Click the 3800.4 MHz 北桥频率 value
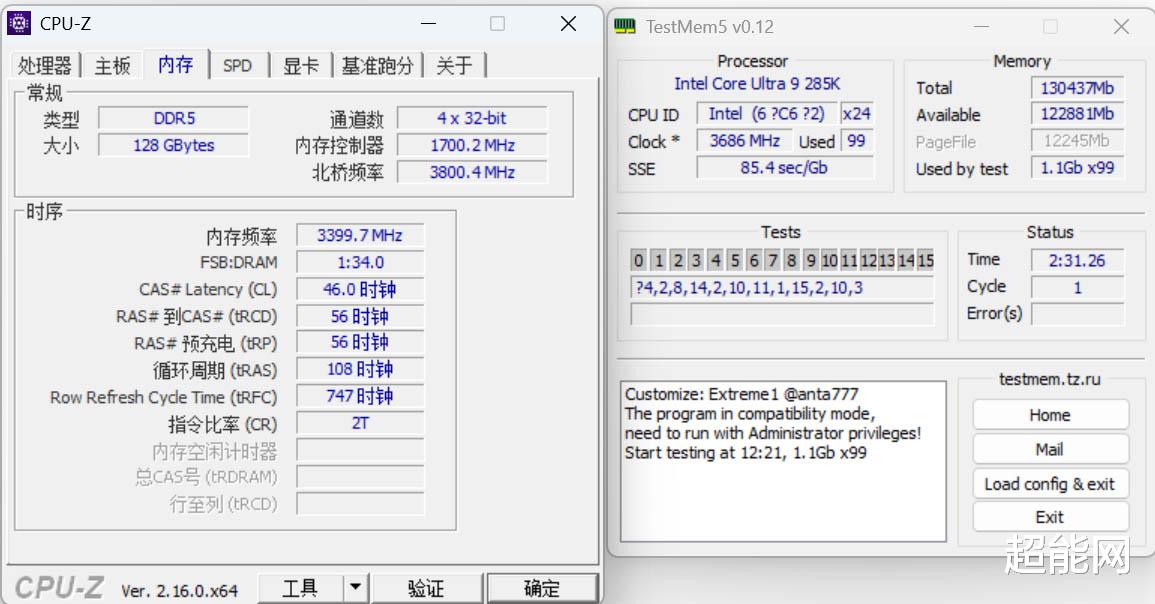This screenshot has height=604, width=1155. coord(472,172)
